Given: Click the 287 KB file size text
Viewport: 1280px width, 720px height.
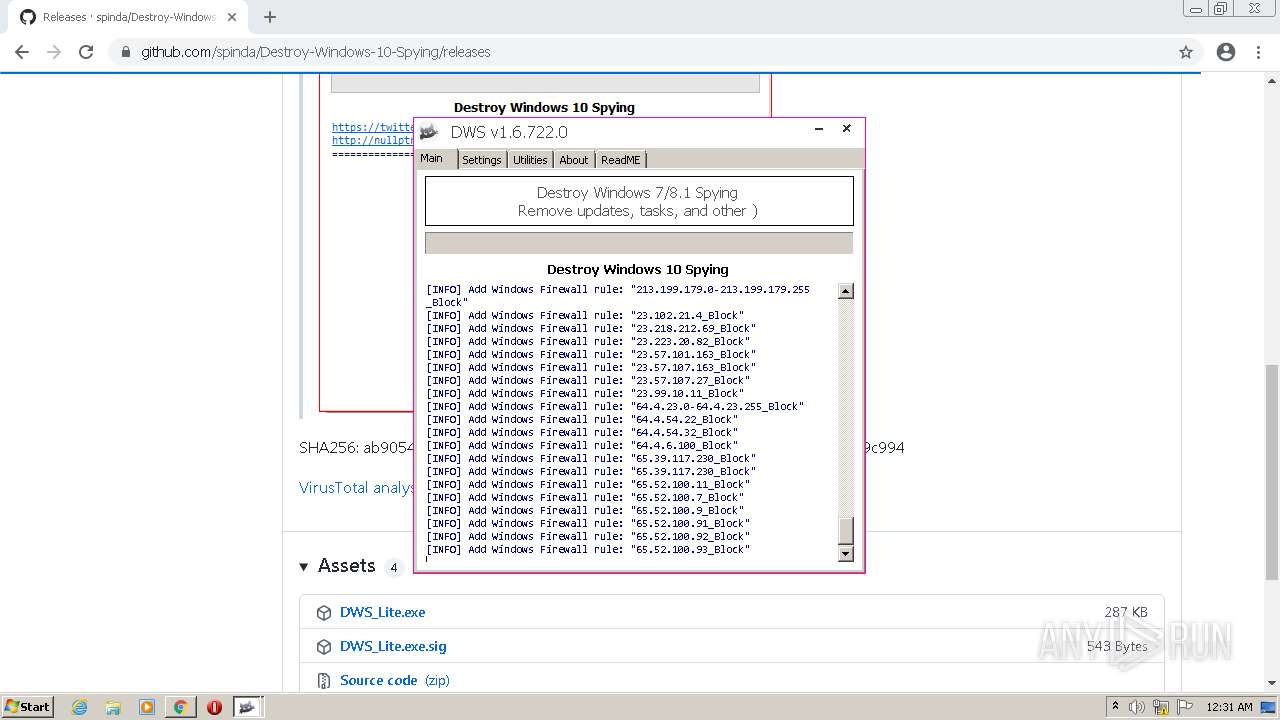Looking at the screenshot, I should [x=1126, y=612].
